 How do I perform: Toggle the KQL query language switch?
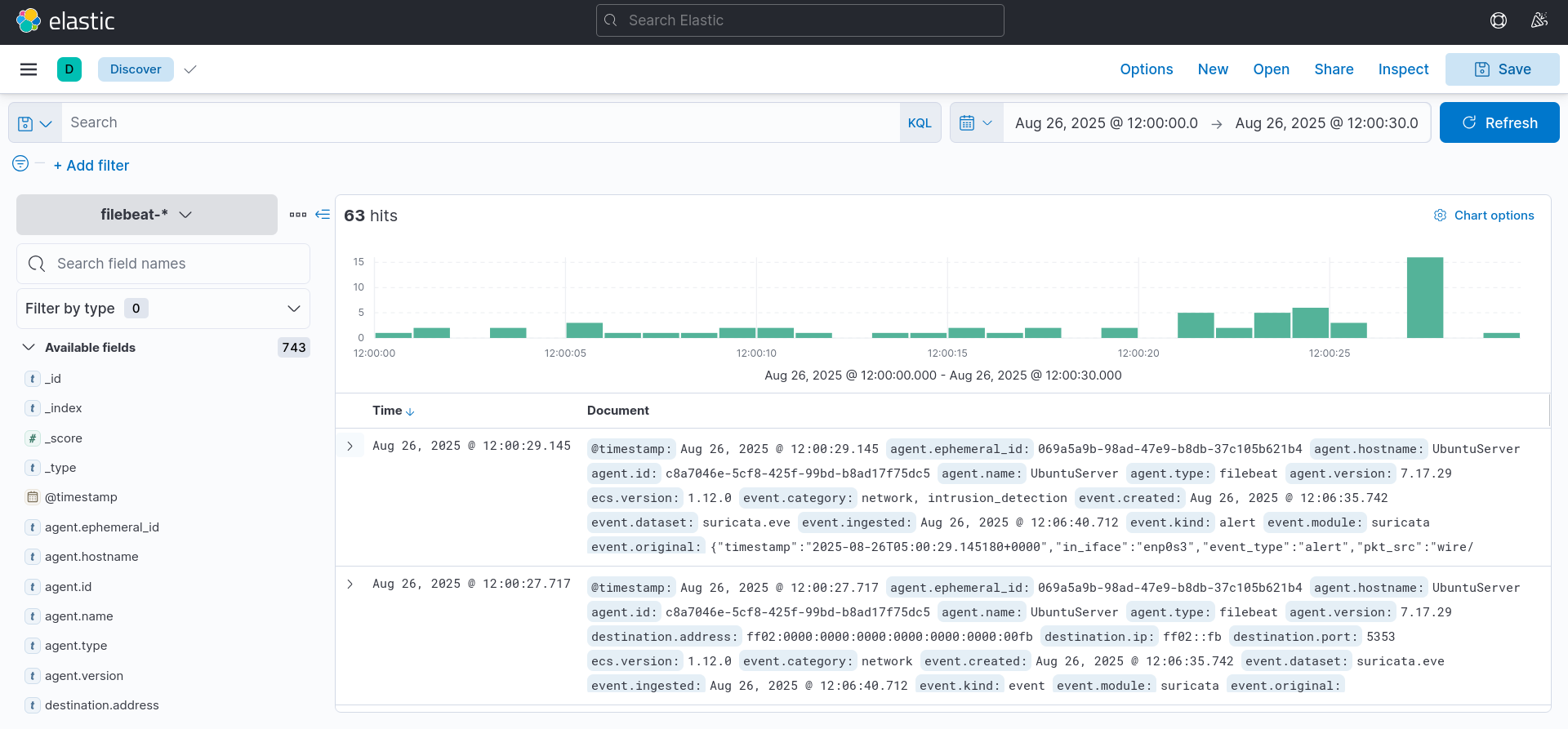pos(920,123)
